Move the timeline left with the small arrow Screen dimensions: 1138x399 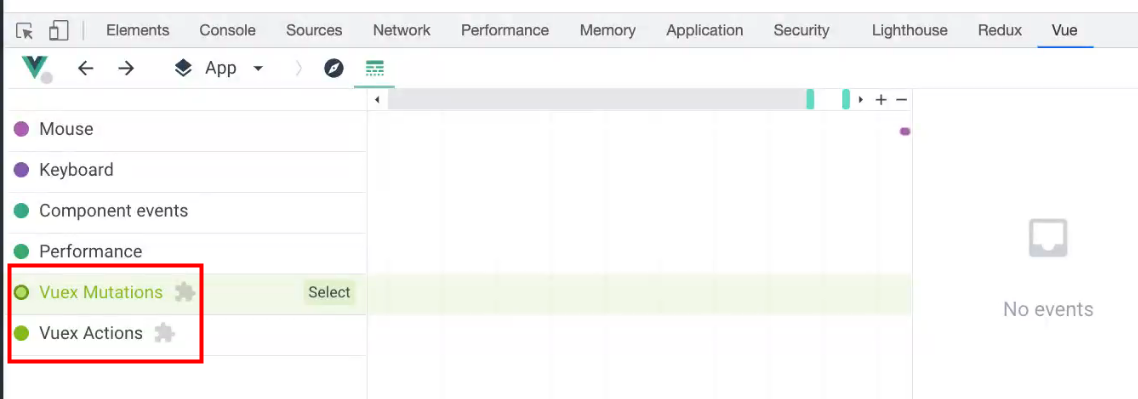click(x=377, y=100)
